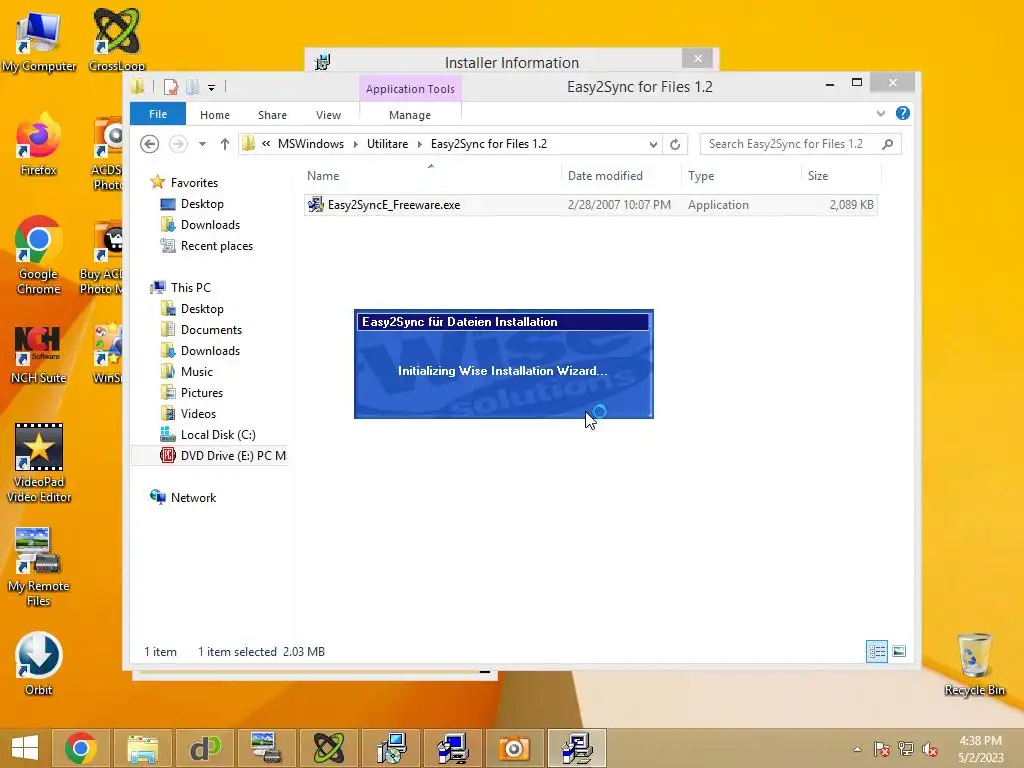Open Quick Access Toolbar customize dropdown

[x=212, y=87]
